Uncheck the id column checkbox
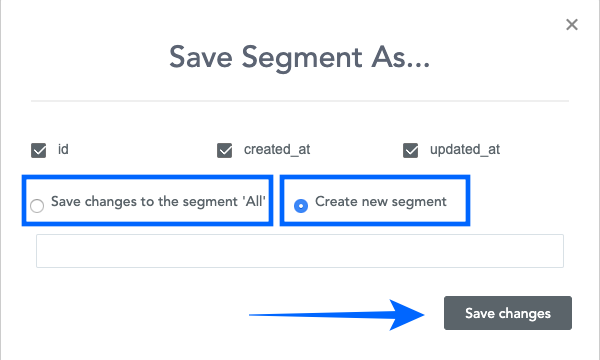The height and width of the screenshot is (360, 600). tap(39, 150)
